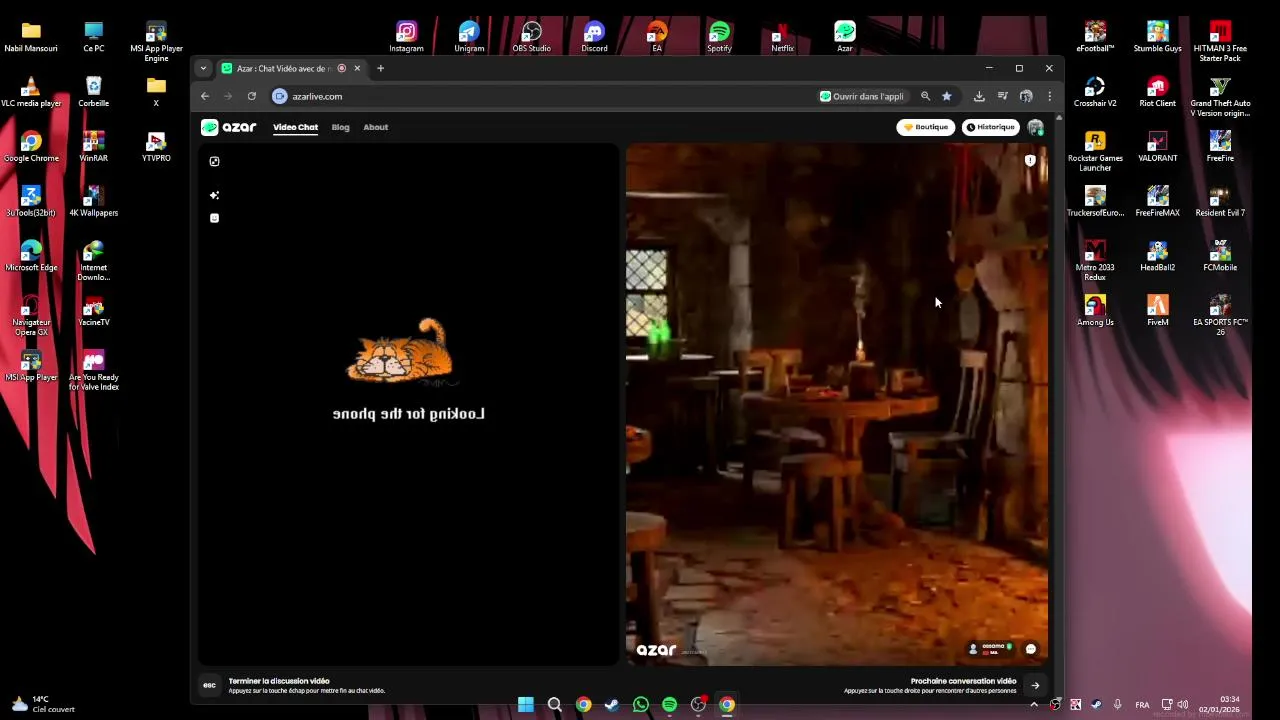Close the Azar Chat Vidéo tab
Screen dimensions: 1280x720
(357, 68)
